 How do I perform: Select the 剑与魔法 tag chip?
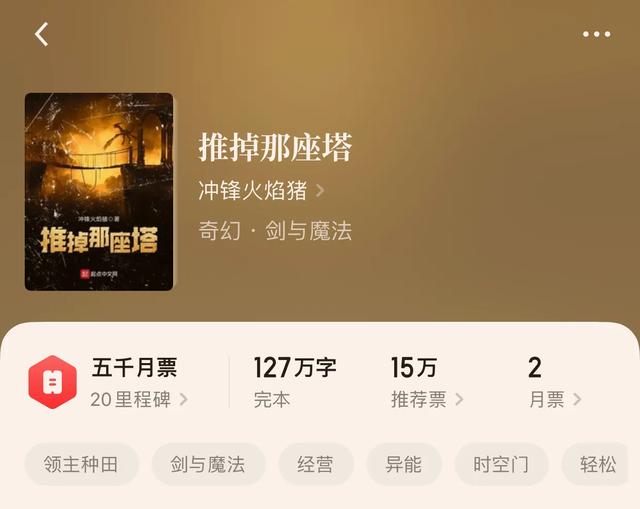click(x=208, y=465)
